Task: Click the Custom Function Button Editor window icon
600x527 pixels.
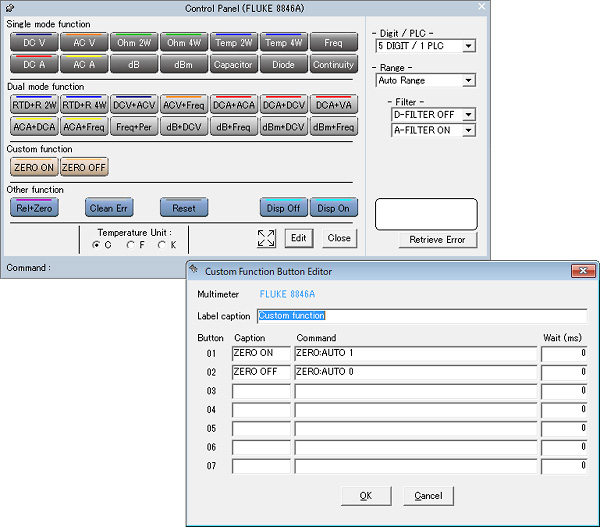Action: (194, 270)
